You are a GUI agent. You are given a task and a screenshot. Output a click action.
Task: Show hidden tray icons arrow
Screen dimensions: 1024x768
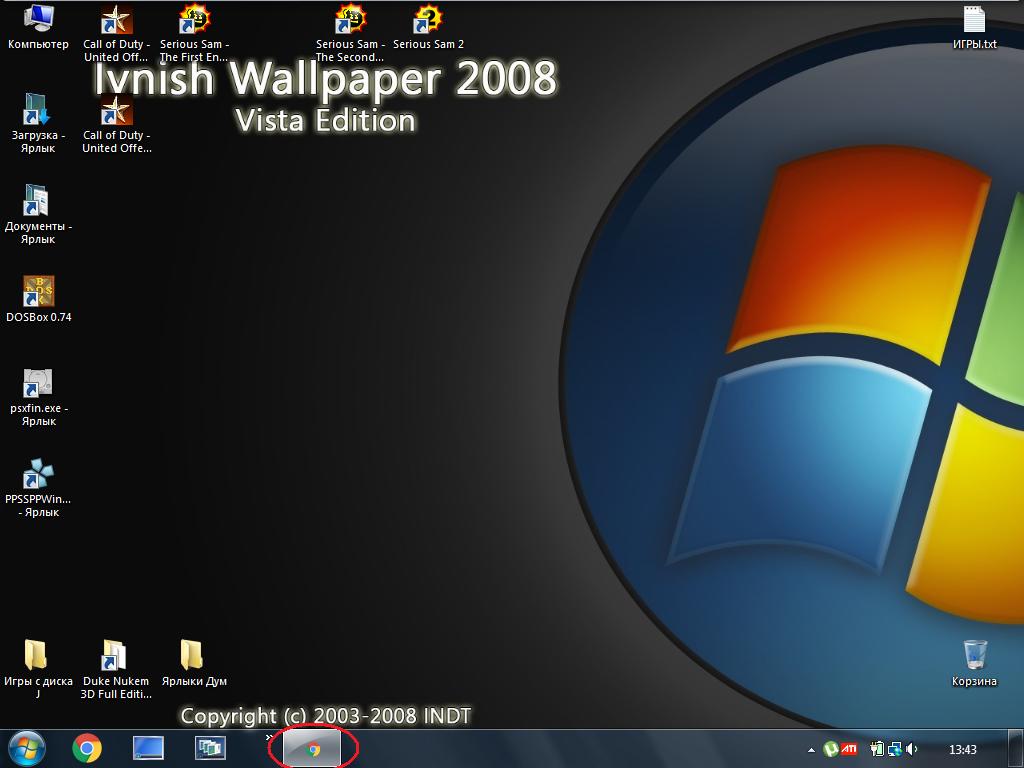(x=811, y=750)
